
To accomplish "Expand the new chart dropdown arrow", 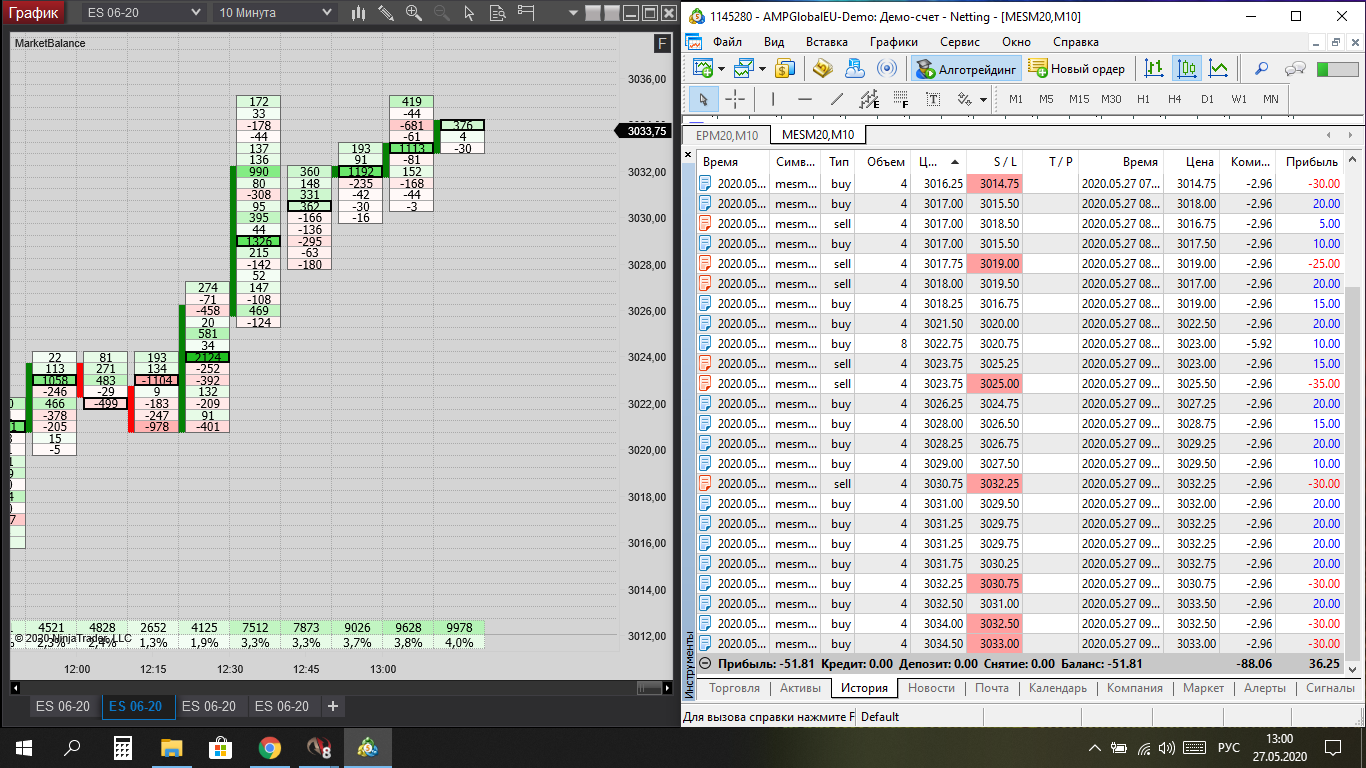I will [x=721, y=68].
